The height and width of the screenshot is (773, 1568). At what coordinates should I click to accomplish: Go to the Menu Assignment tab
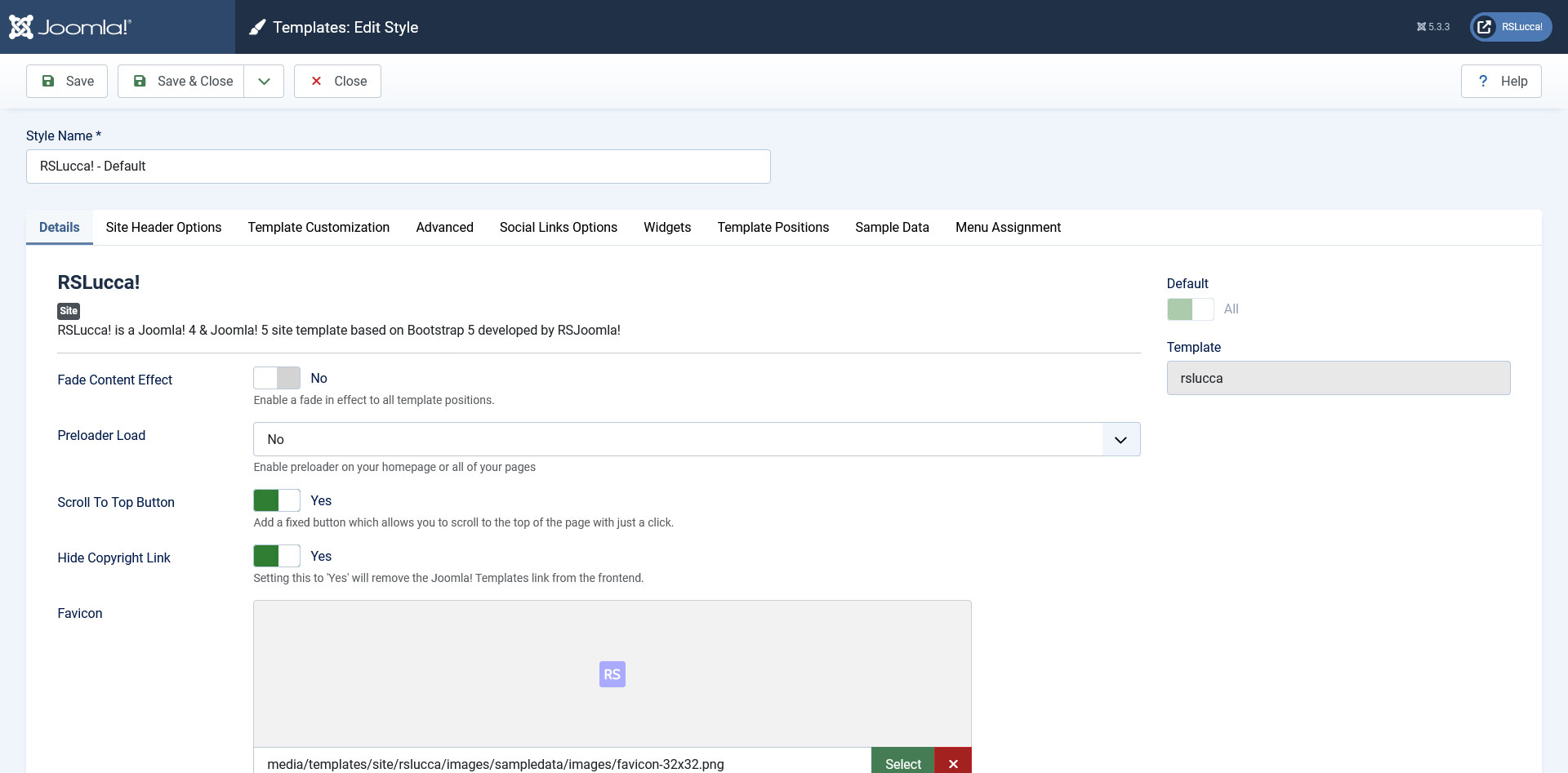(1008, 228)
